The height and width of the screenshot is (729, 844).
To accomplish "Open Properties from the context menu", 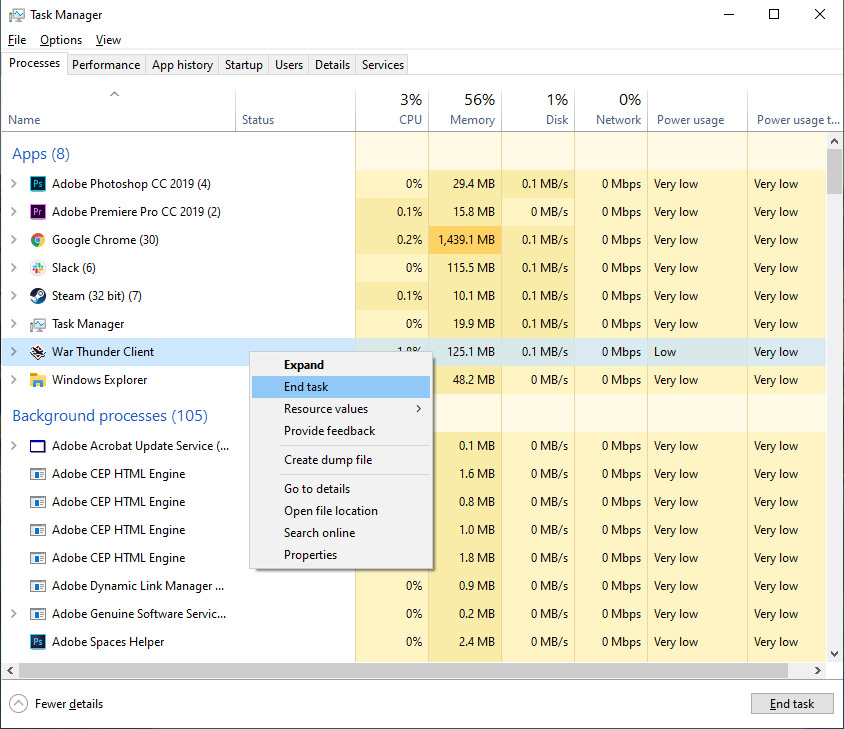I will point(341,555).
